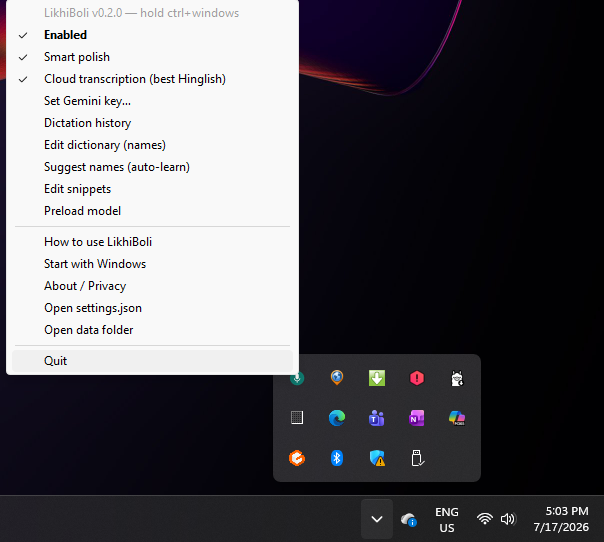Viewport: 604px width, 542px height.
Task: Open Microsoft Edge from the tray overflow
Action: point(337,418)
